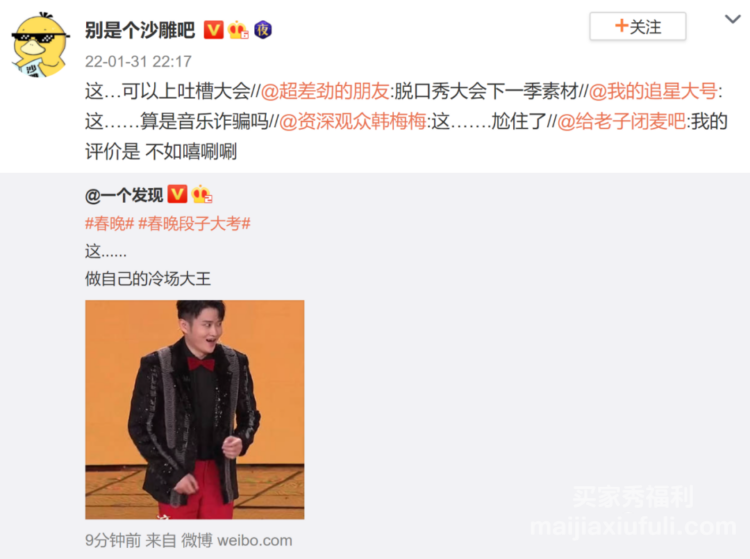Click the purple 夜 hexagon badge
This screenshot has height=559, width=750.
point(263,30)
